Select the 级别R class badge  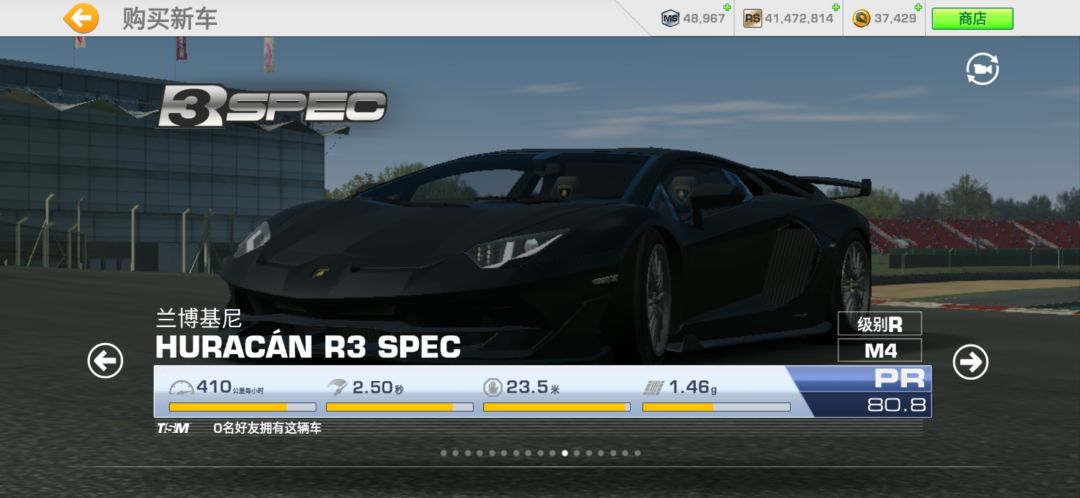click(x=880, y=324)
